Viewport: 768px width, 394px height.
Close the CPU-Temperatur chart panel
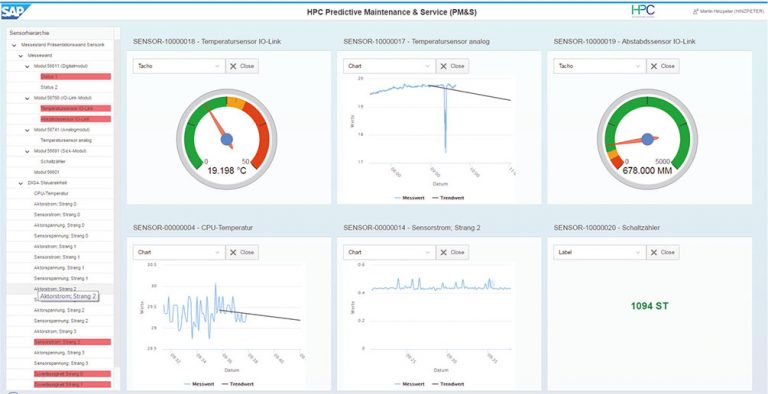point(242,252)
